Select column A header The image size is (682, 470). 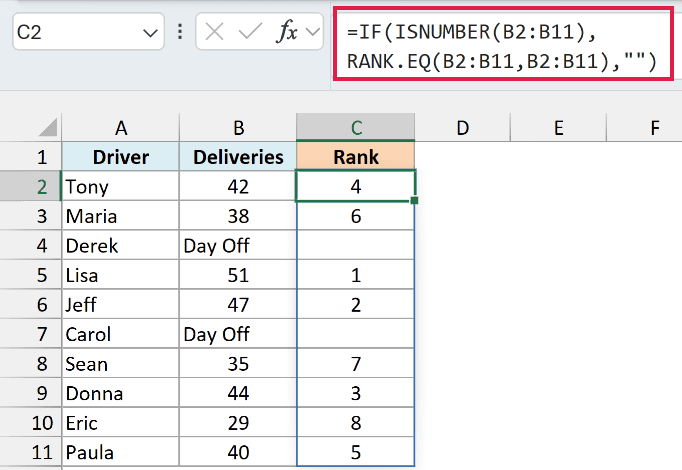(120, 128)
